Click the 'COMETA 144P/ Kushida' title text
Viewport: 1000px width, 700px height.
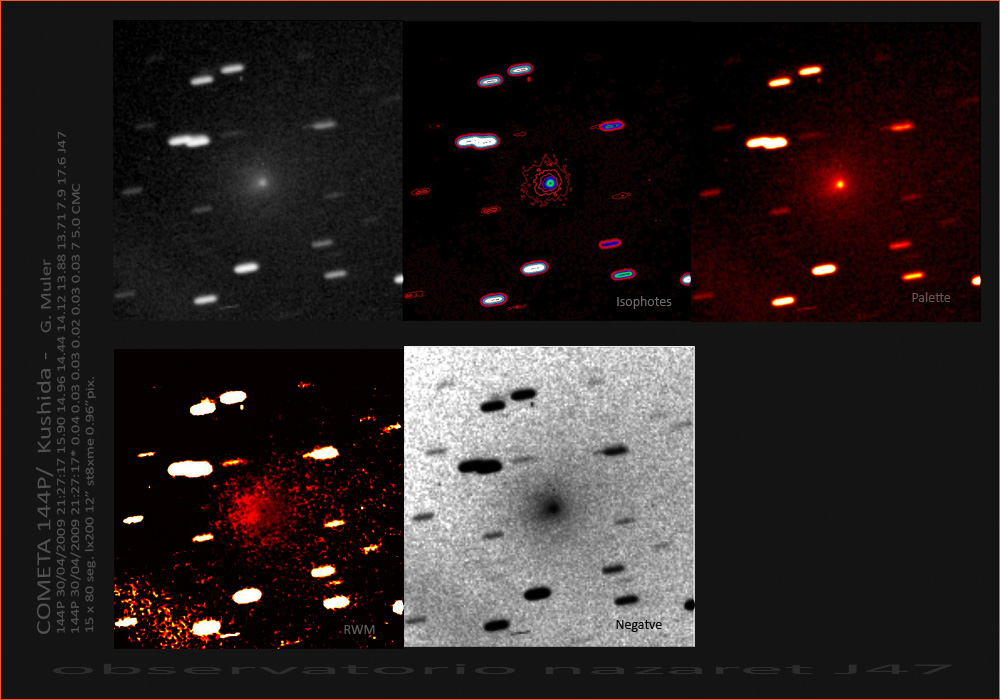43,500
